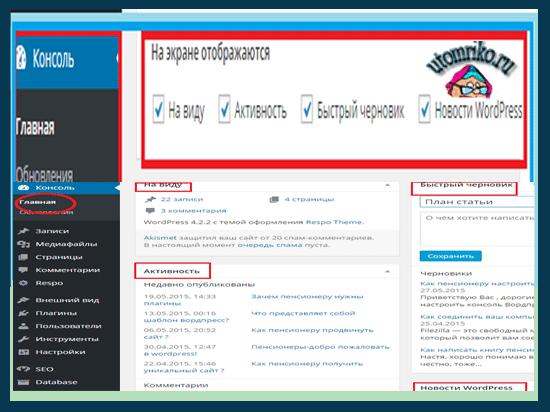Toggle the Активность checkbox
Screen dimensions: 550x412
(224, 109)
